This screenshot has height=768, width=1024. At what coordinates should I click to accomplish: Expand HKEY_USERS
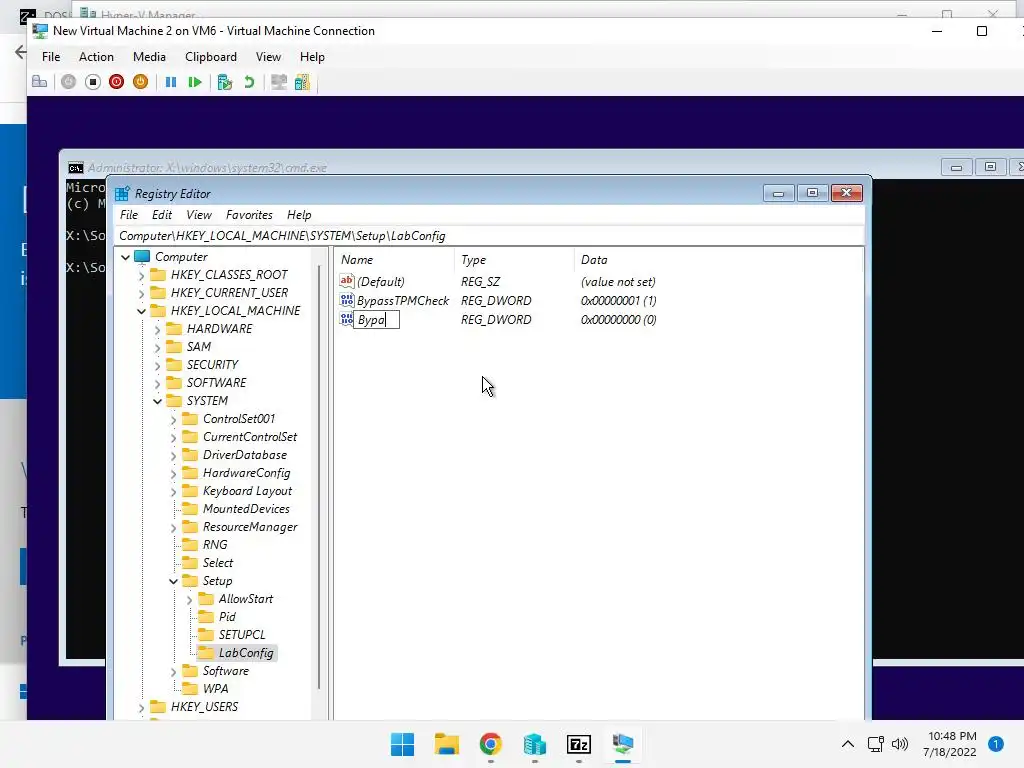pos(141,707)
